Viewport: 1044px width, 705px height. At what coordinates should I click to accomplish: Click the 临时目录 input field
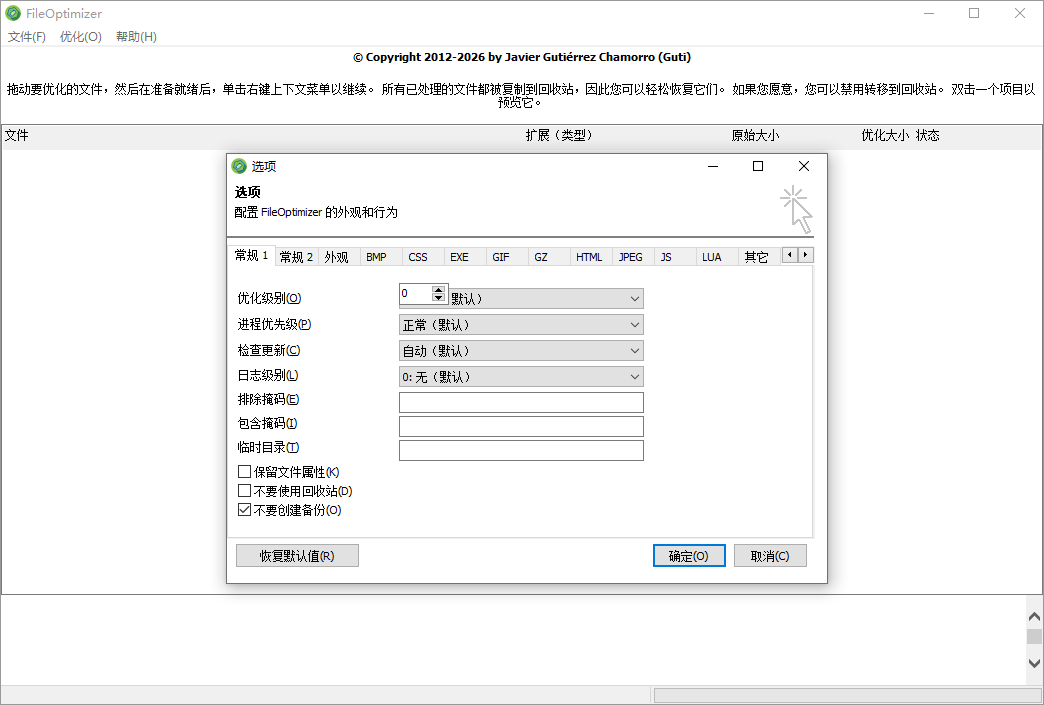click(521, 450)
